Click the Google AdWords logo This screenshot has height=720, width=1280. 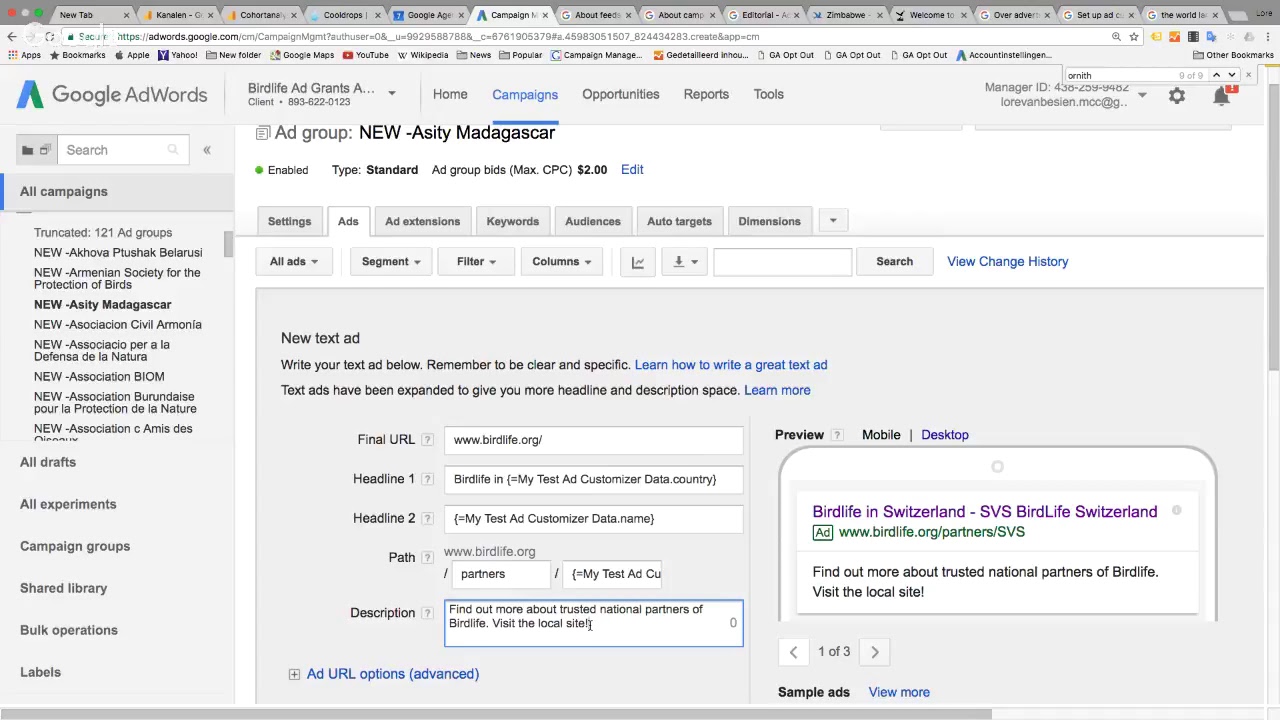tap(111, 95)
